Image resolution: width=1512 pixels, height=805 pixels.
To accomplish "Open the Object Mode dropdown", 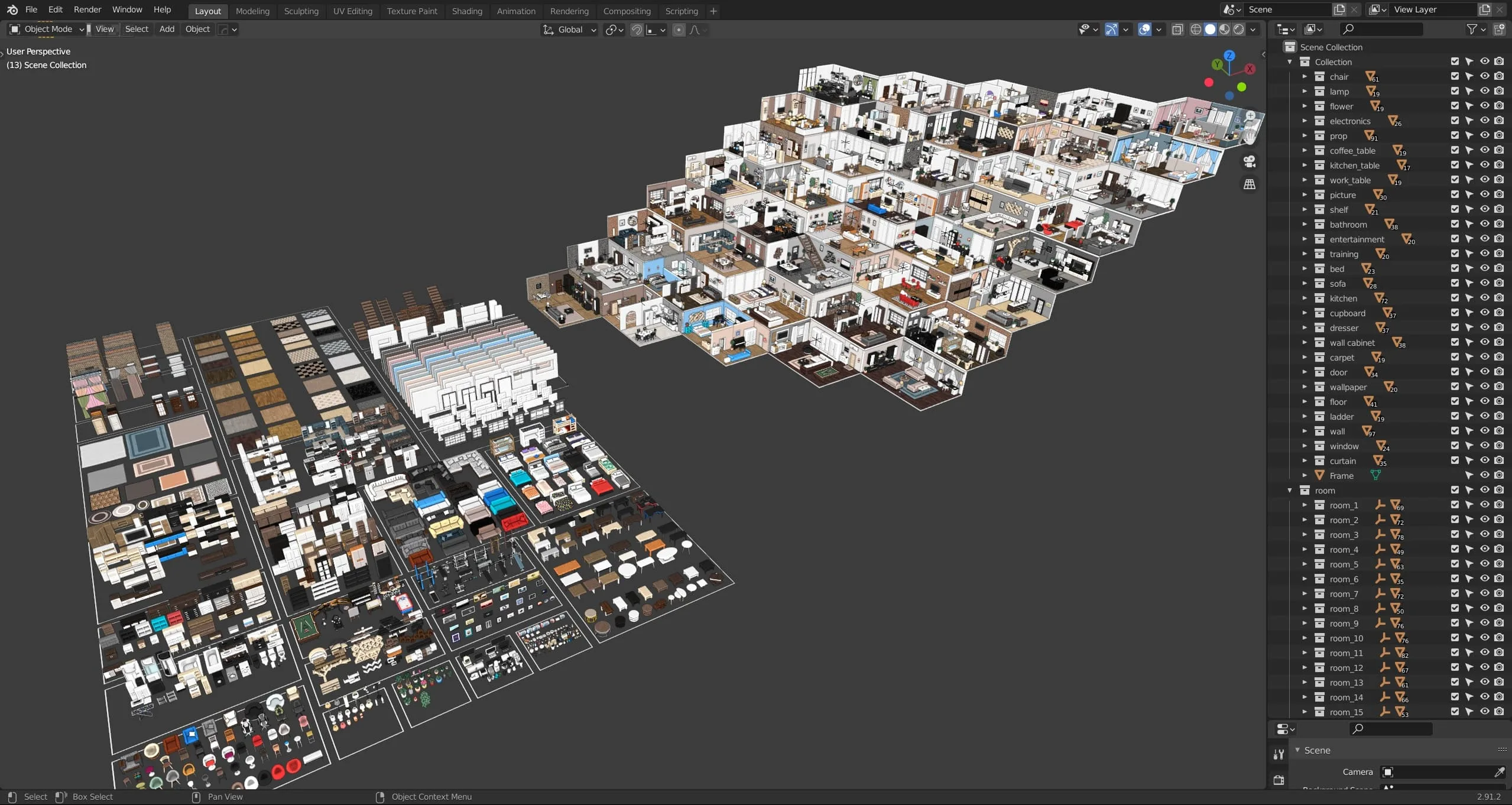I will point(47,29).
